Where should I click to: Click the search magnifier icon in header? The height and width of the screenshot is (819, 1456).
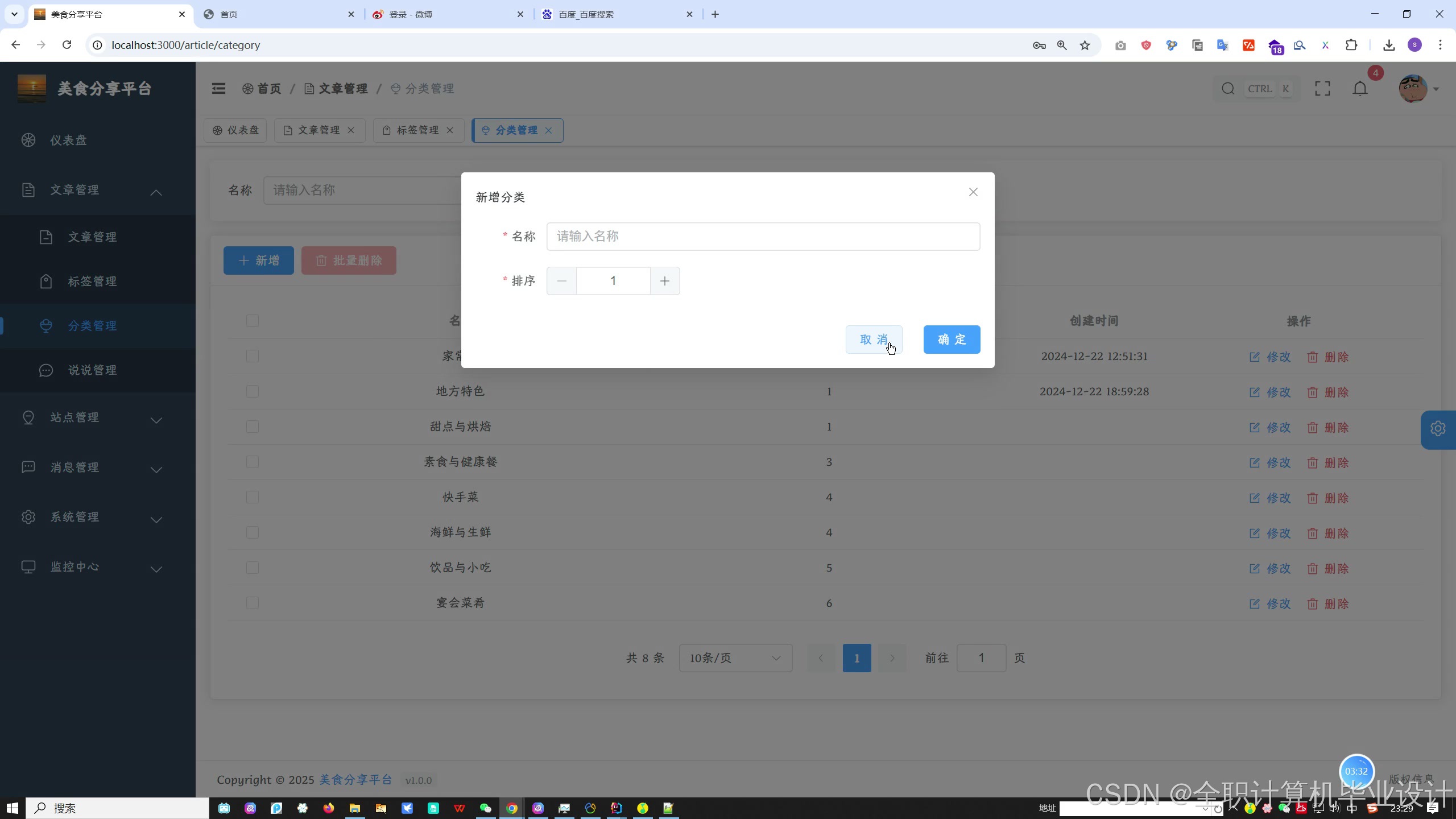(1228, 89)
